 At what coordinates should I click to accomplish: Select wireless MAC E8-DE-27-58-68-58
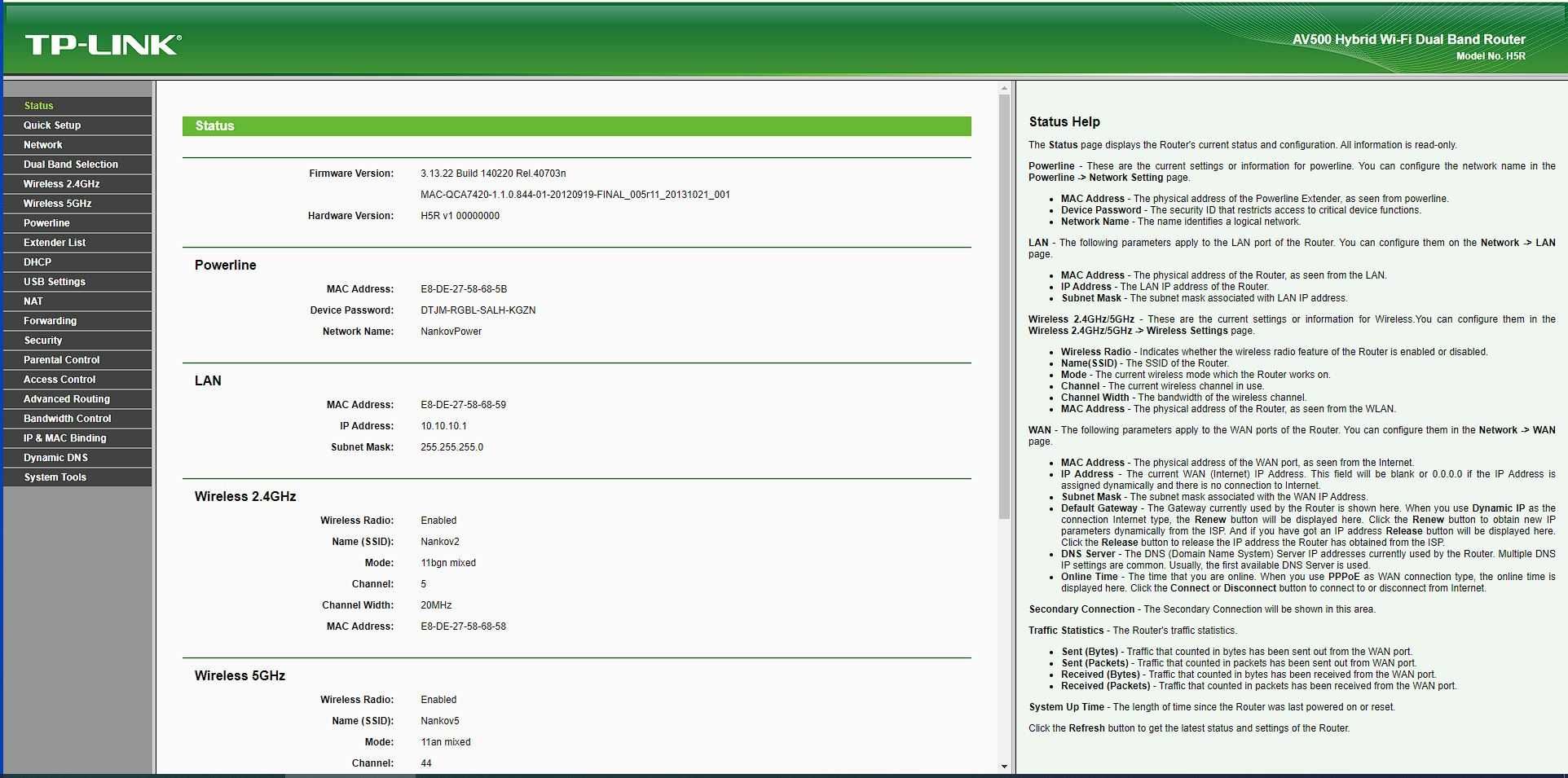[x=463, y=626]
